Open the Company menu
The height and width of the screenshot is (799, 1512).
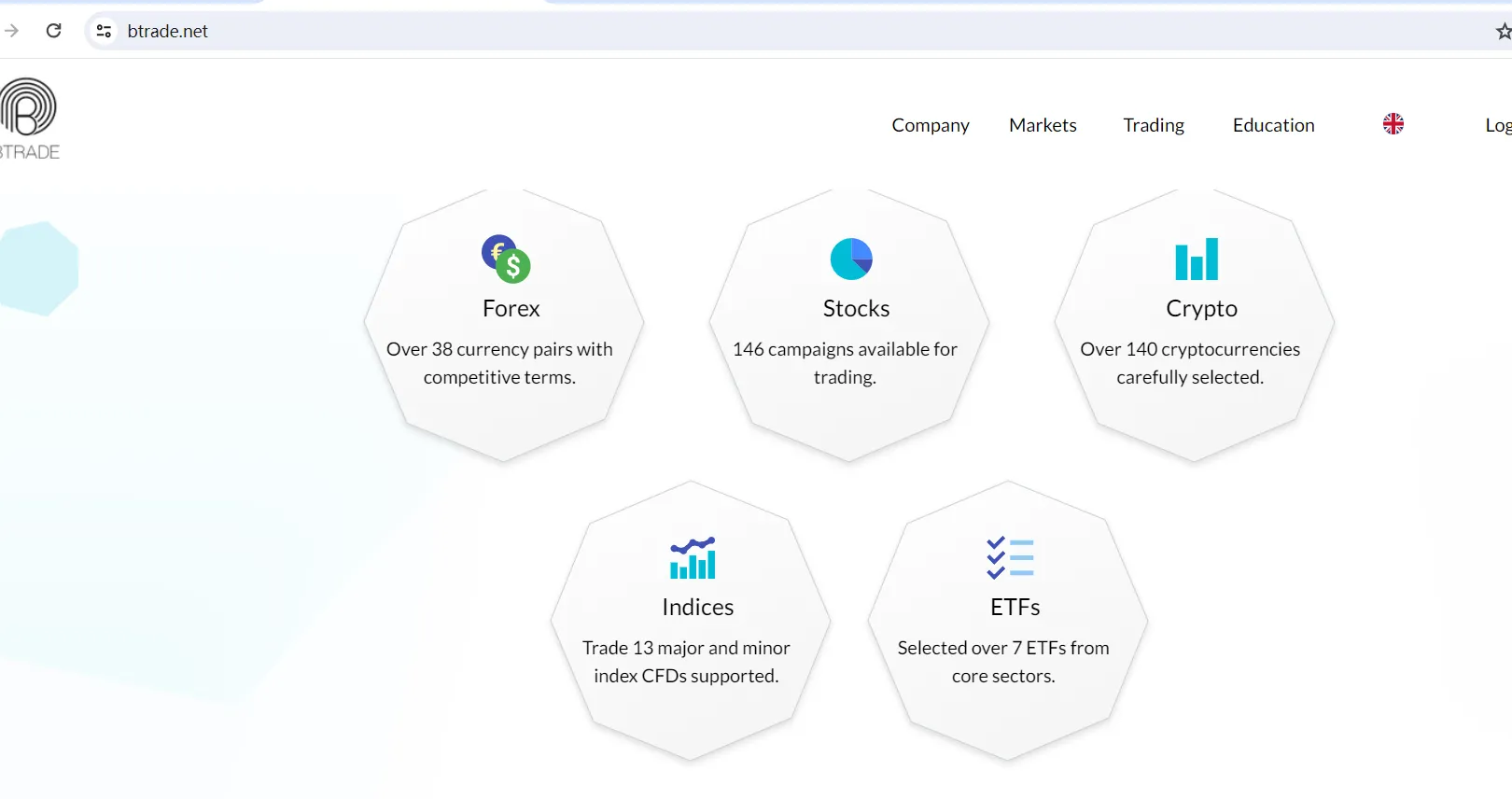(x=931, y=125)
